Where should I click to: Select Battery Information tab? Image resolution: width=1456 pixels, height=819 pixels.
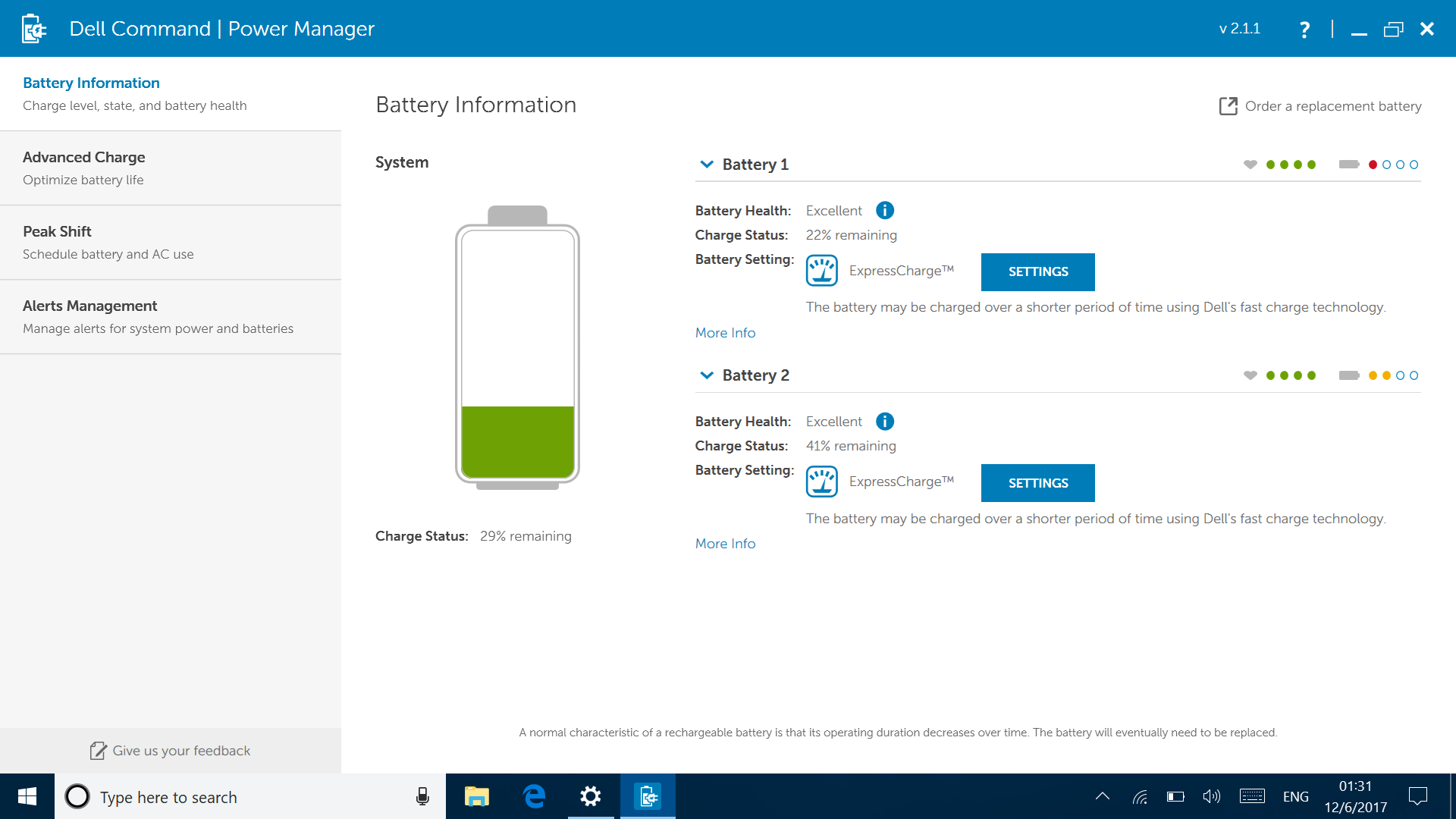point(171,94)
